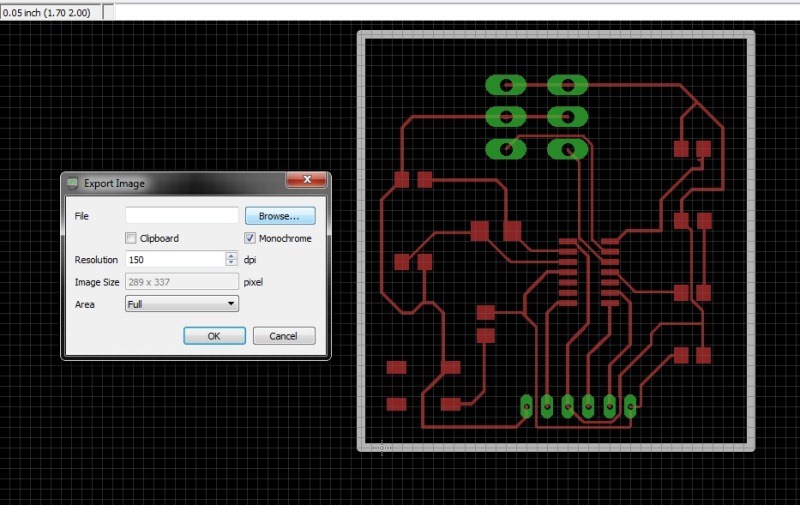Click the Browse... button

pyautogui.click(x=280, y=216)
